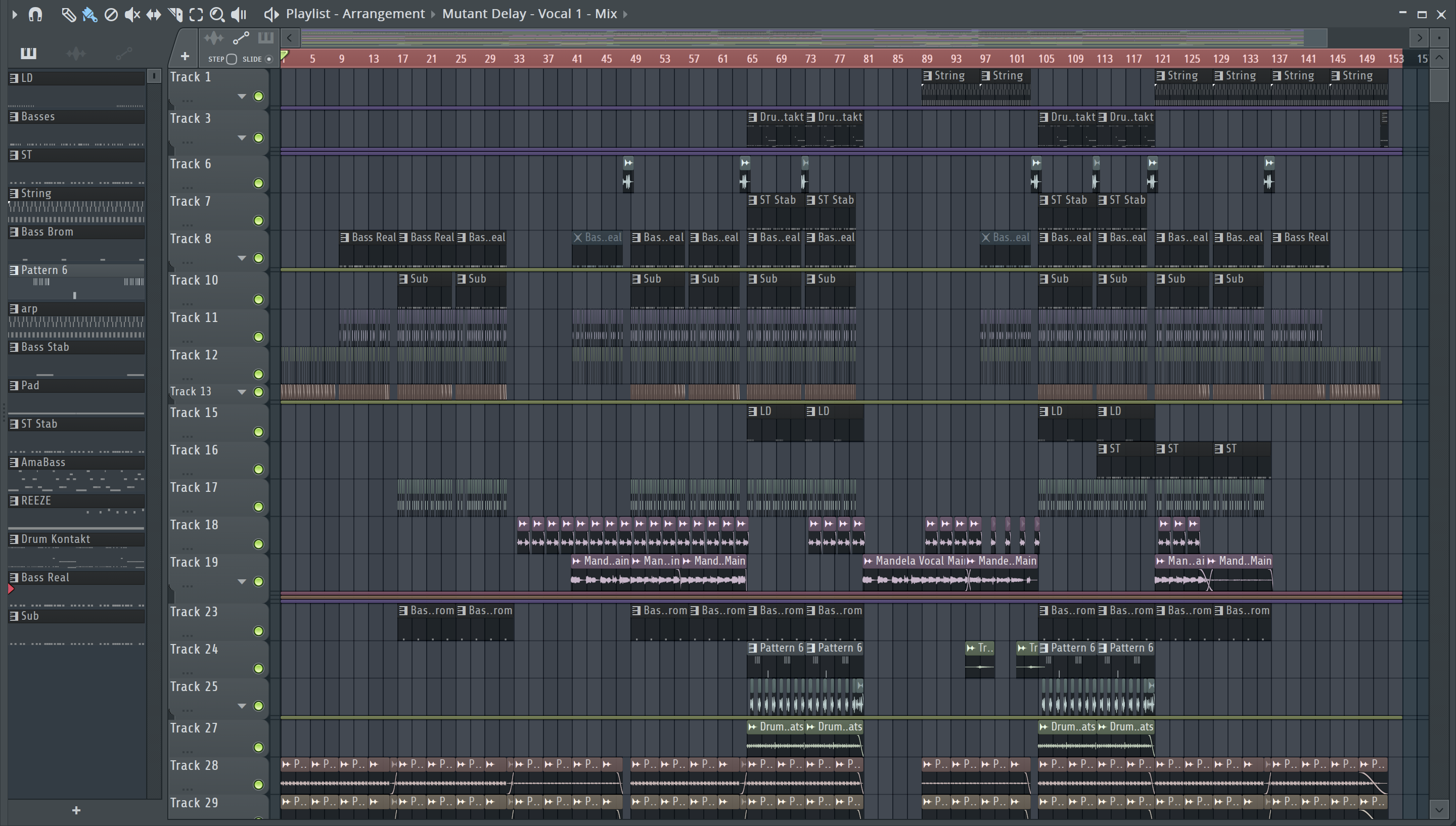Click bar 105 on the time ruler

(1046, 59)
